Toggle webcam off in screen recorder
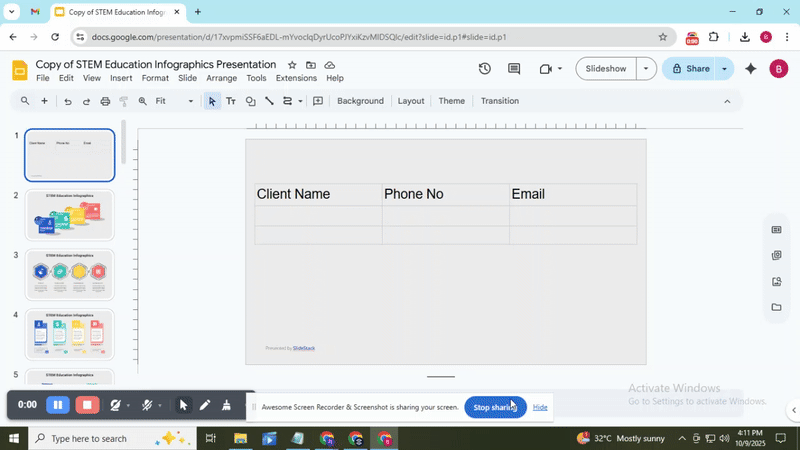 (x=116, y=405)
